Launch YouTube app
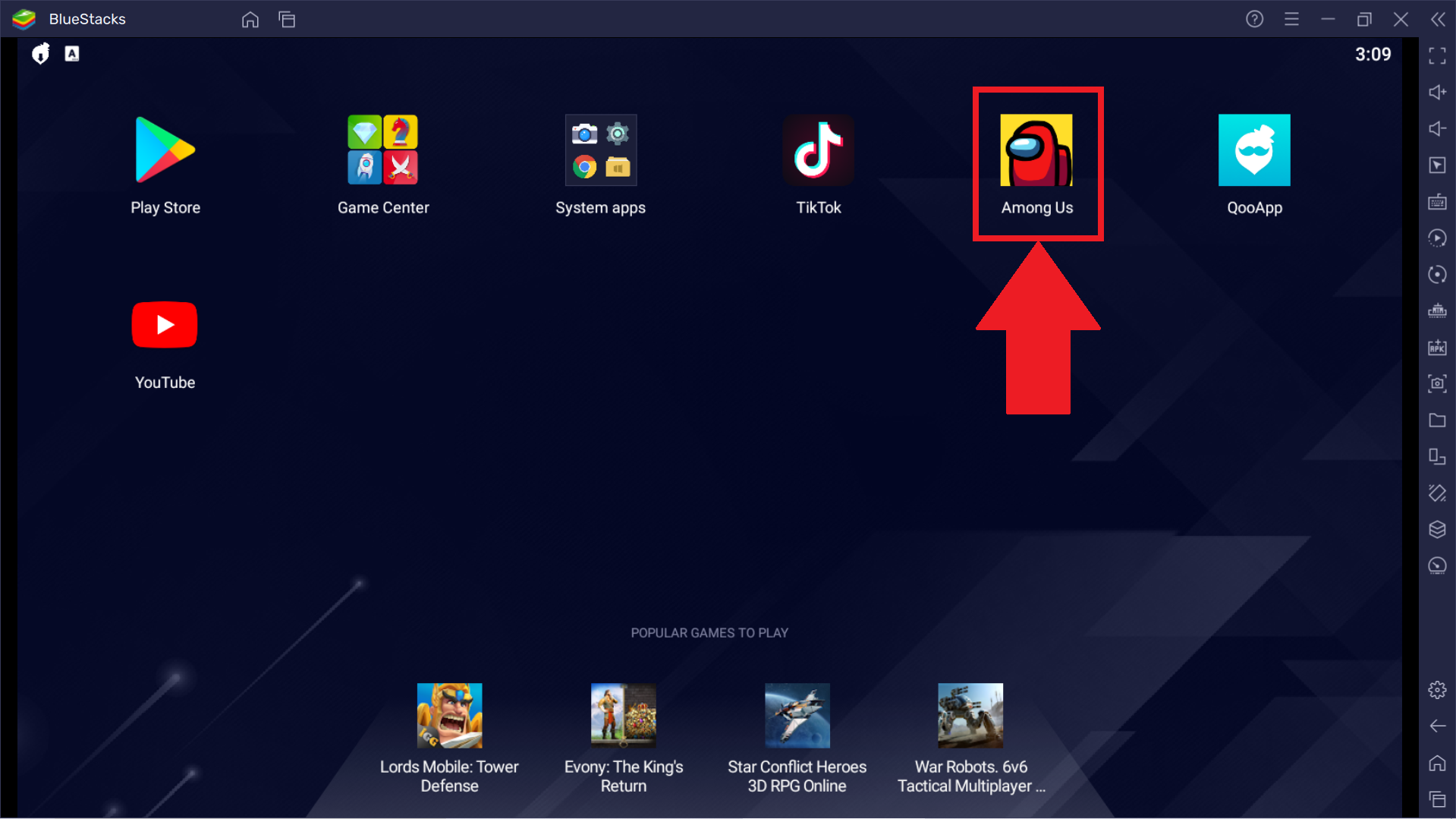This screenshot has width=1456, height=819. point(165,325)
